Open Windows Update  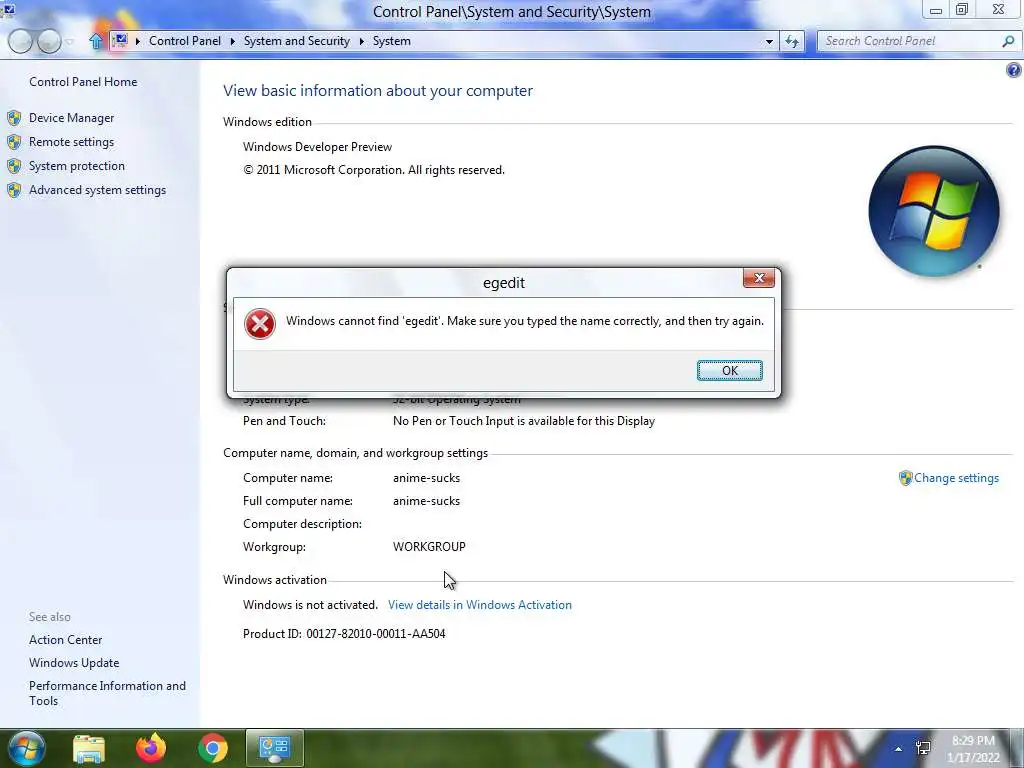coord(74,663)
